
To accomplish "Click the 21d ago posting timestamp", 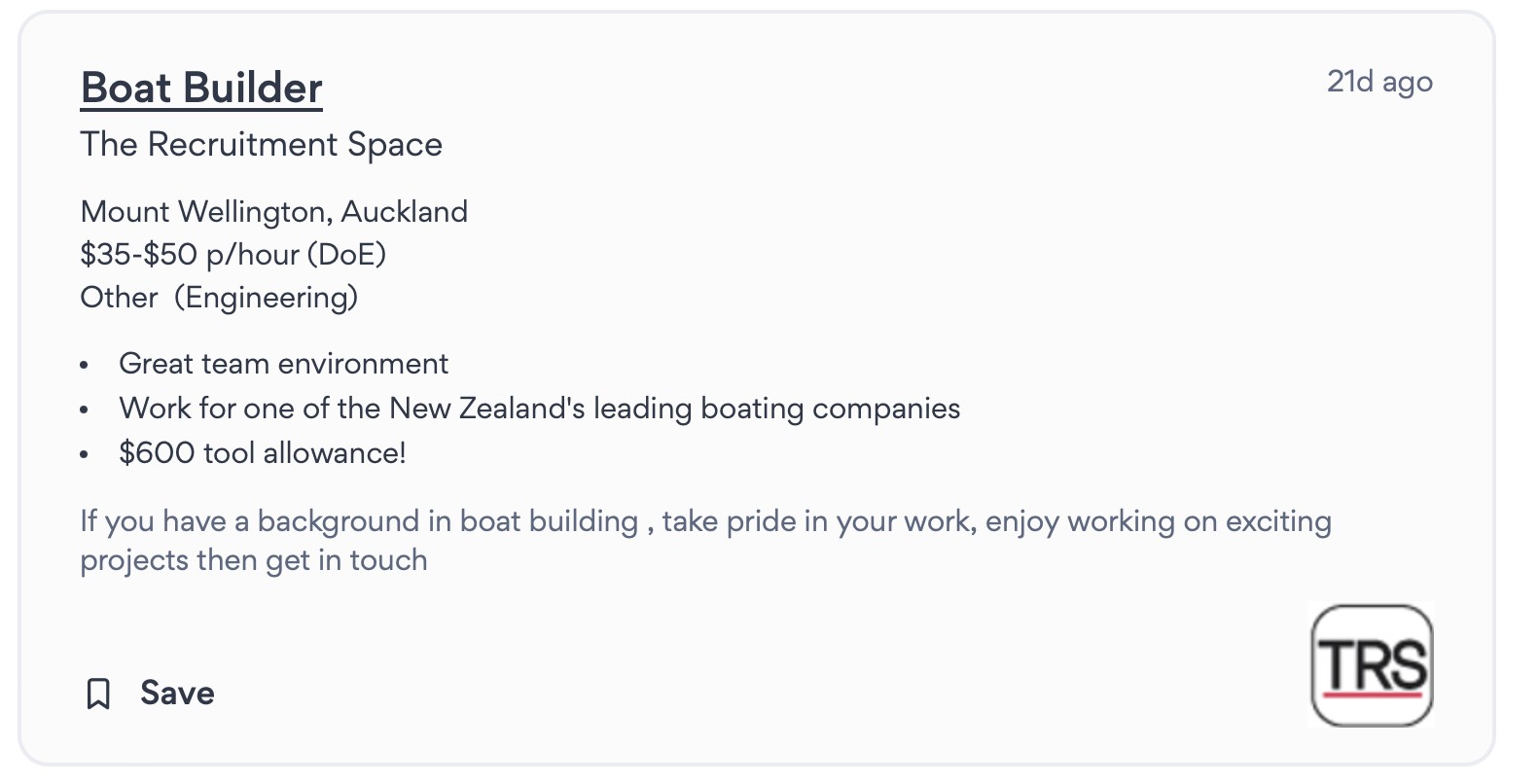I will click(x=1379, y=82).
